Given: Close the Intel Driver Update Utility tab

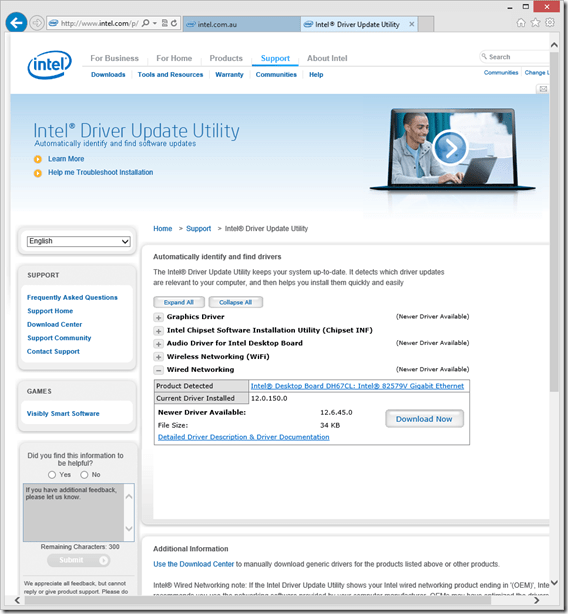Looking at the screenshot, I should (x=411, y=24).
